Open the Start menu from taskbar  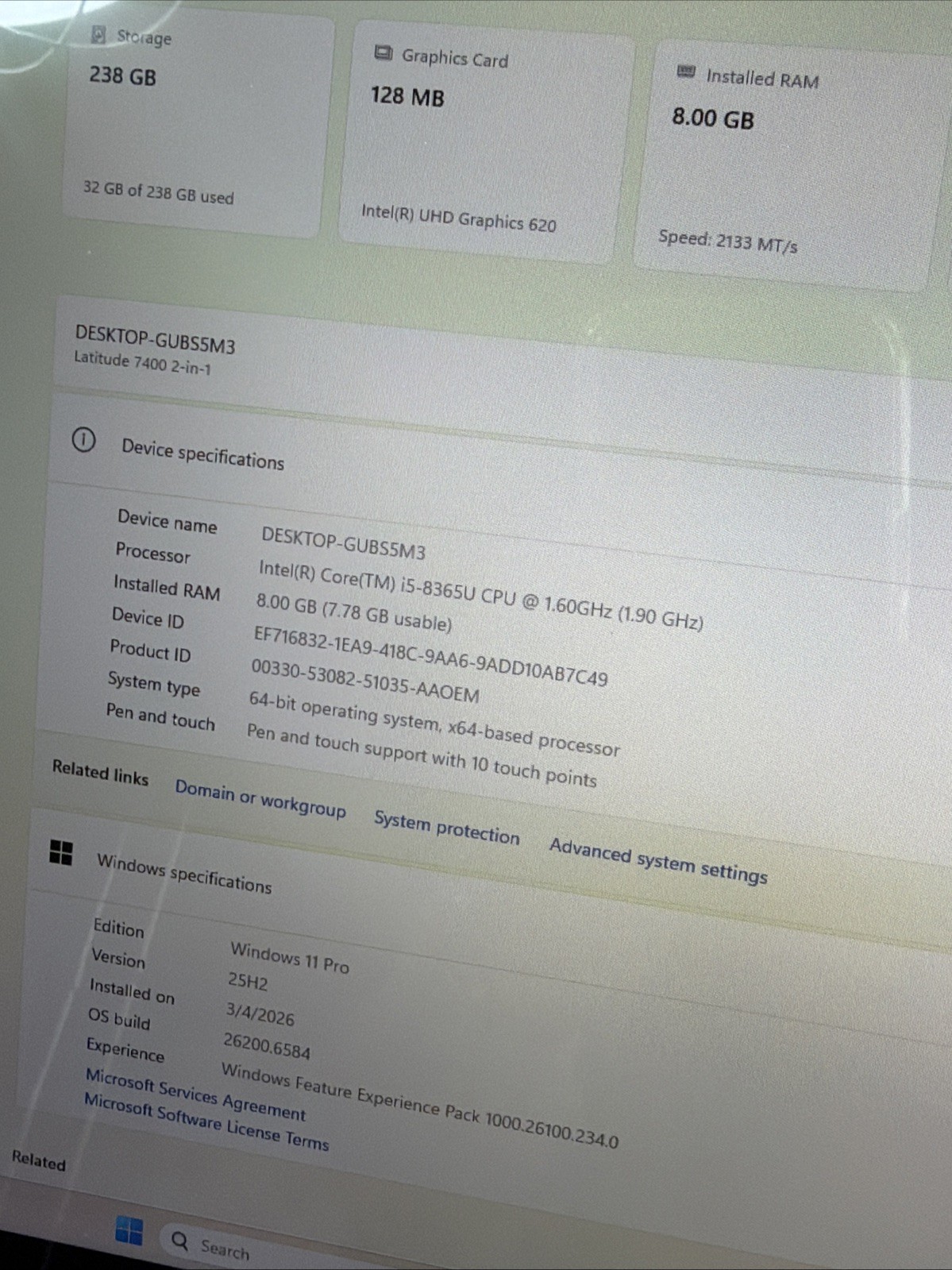point(129,1231)
